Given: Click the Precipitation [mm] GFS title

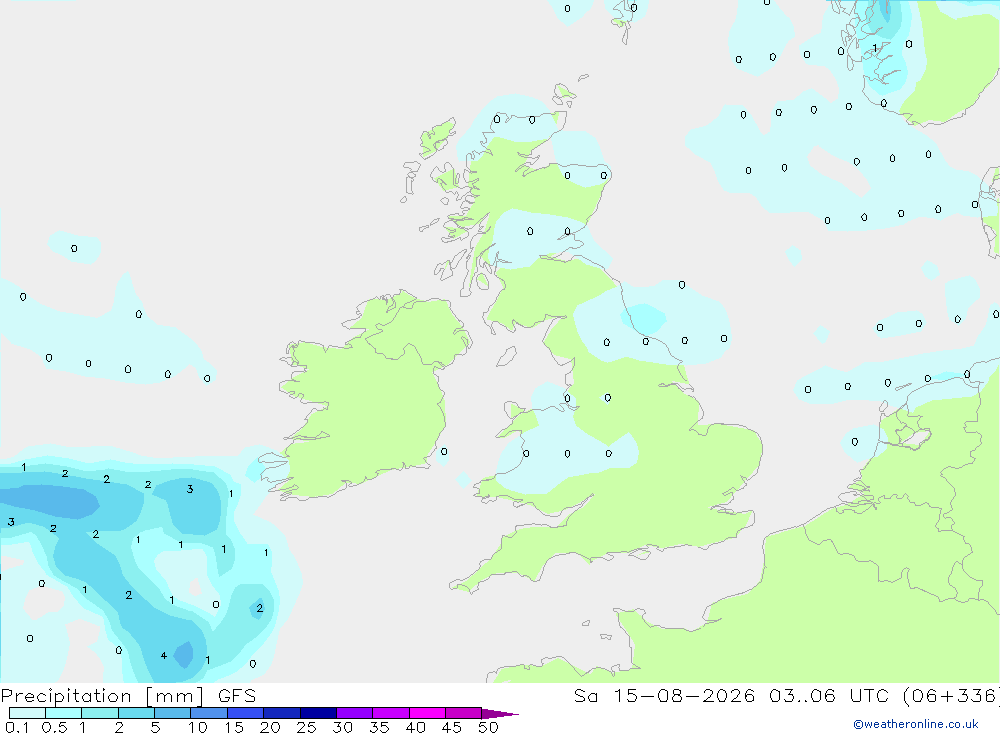Looking at the screenshot, I should click(x=128, y=695).
